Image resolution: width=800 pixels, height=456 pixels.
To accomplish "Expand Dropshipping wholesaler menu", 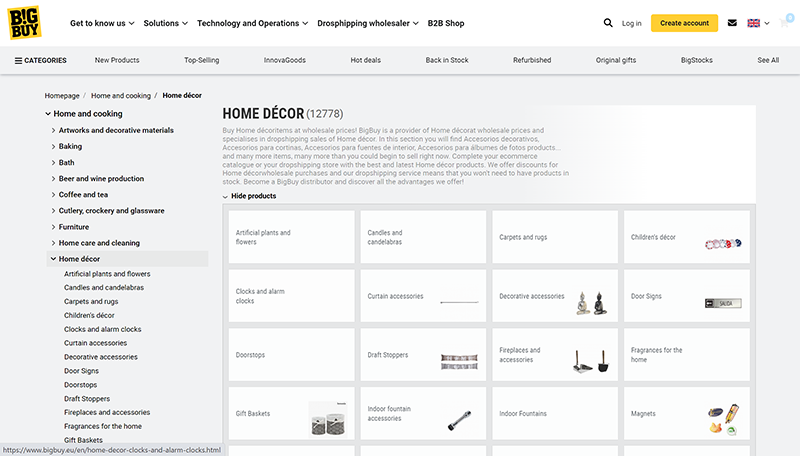I will click(x=368, y=23).
